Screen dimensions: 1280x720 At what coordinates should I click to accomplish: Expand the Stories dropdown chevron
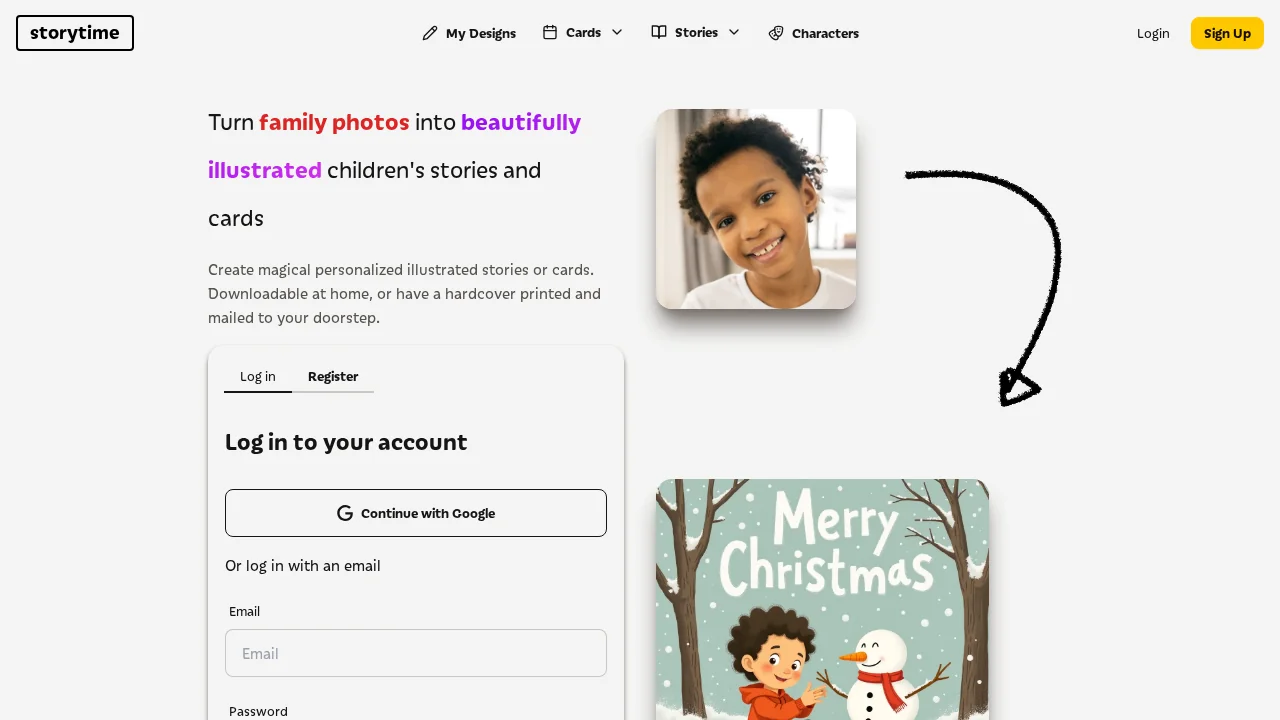(734, 32)
